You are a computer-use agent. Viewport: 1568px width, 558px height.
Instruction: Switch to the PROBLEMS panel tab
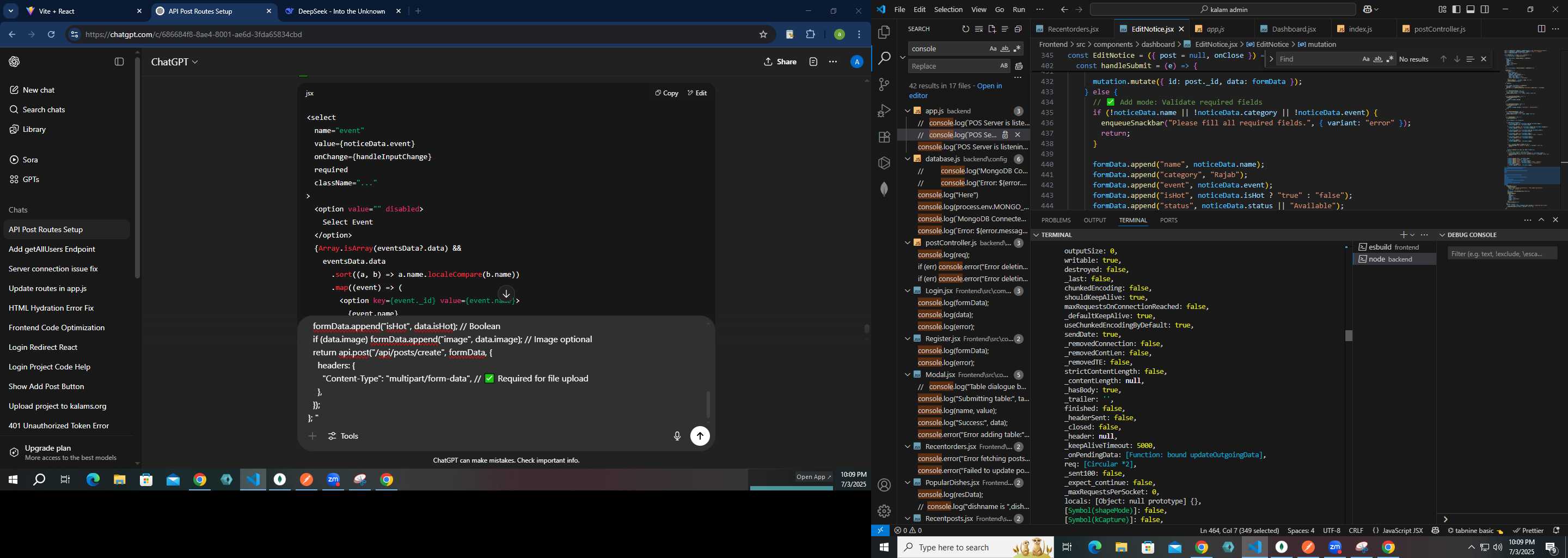(1056, 221)
